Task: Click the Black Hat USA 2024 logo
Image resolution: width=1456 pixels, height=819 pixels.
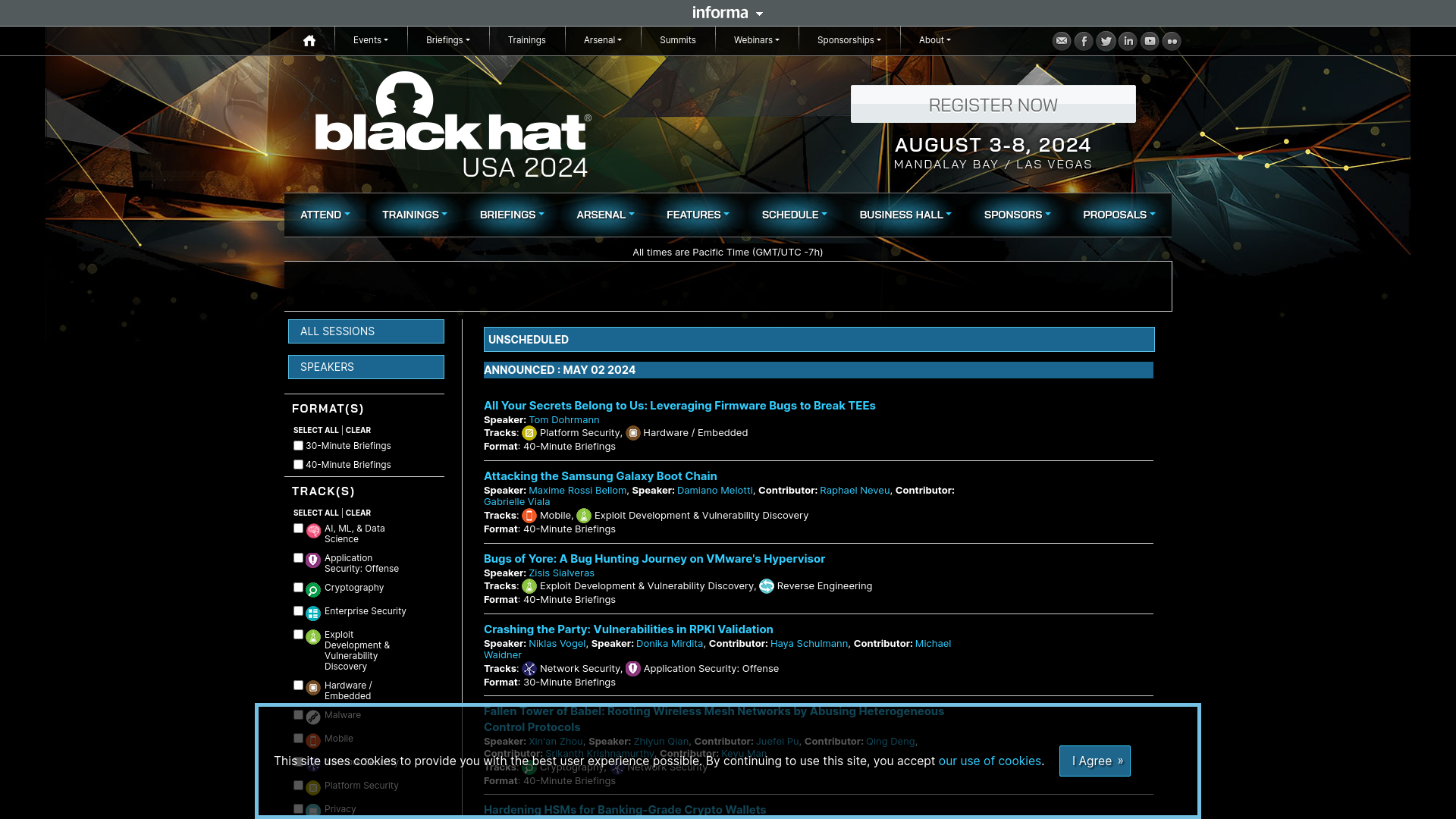Action: [453, 125]
